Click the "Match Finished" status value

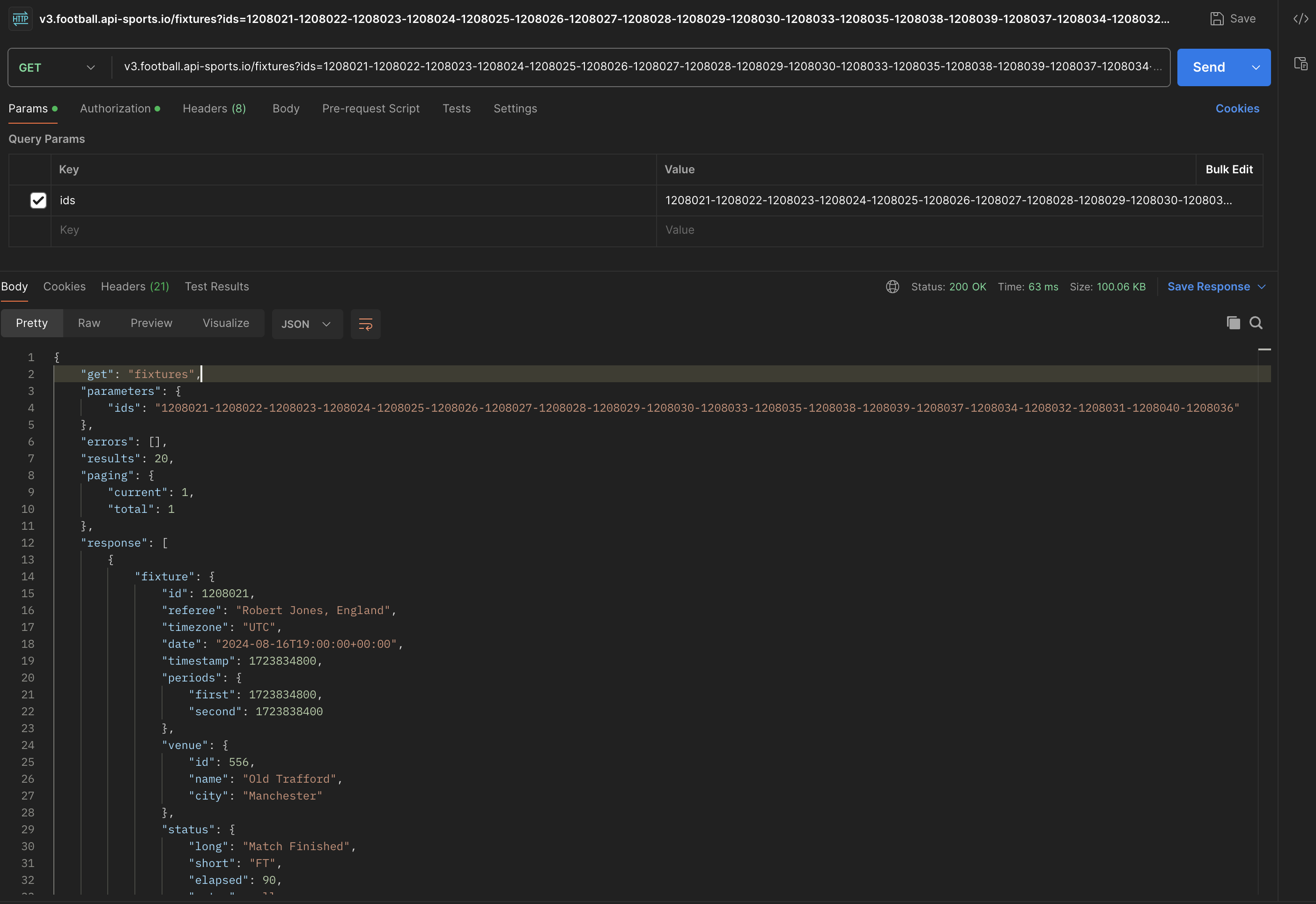(x=296, y=847)
